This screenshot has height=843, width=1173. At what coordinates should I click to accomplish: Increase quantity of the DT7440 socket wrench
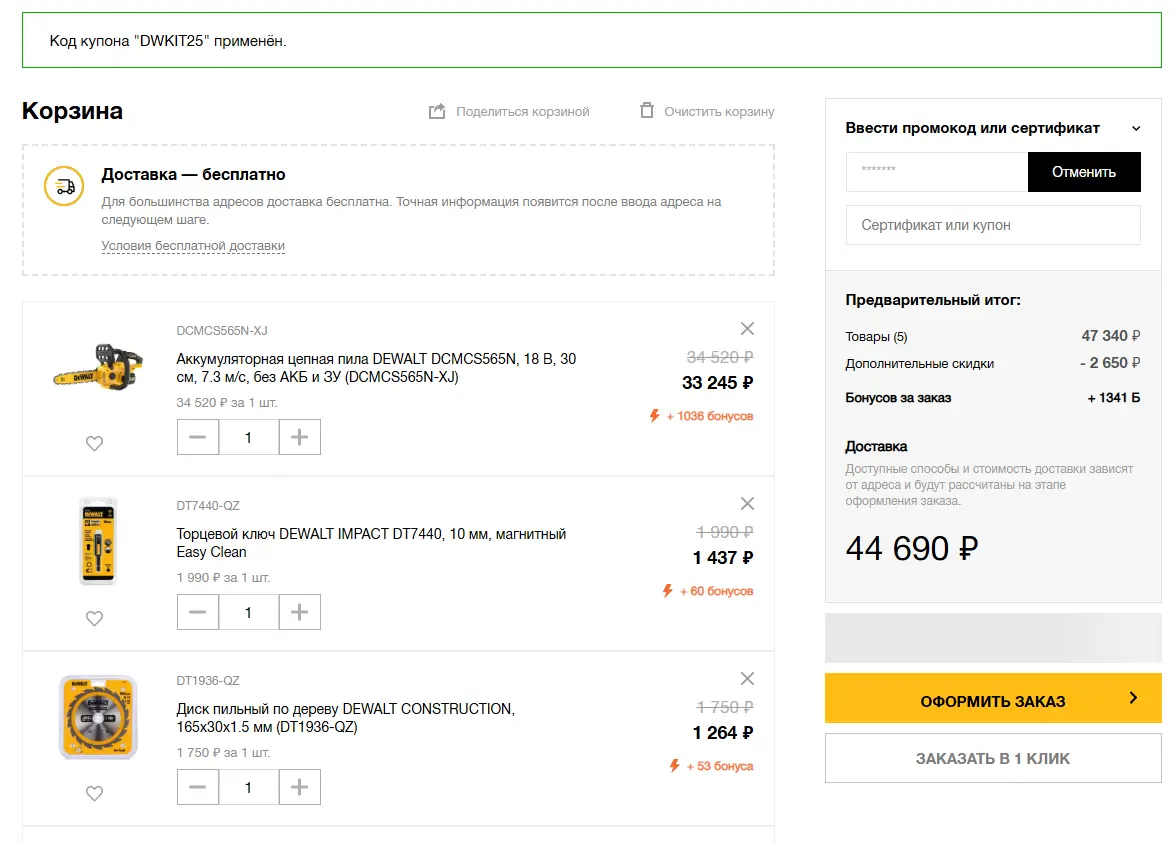click(299, 612)
